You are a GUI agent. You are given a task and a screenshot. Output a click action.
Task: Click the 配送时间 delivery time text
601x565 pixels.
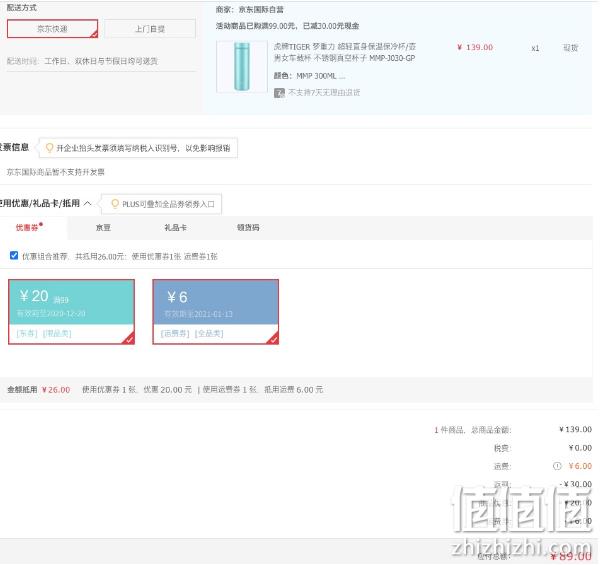coord(82,61)
